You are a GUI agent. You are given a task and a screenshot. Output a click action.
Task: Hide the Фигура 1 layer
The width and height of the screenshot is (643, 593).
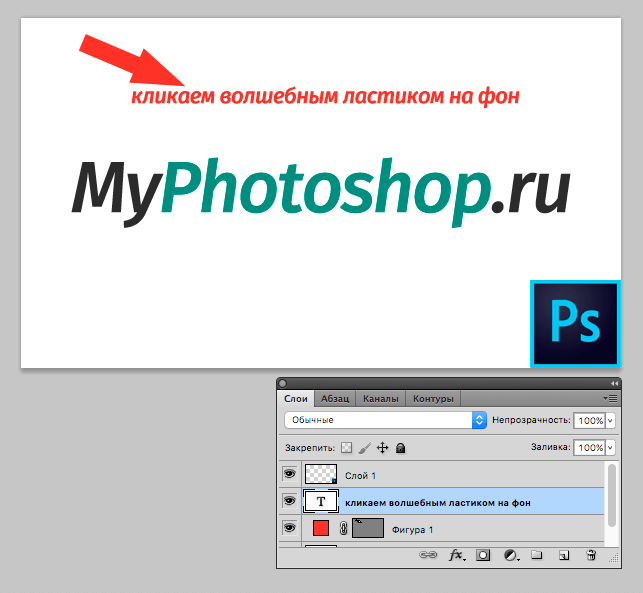[x=290, y=527]
